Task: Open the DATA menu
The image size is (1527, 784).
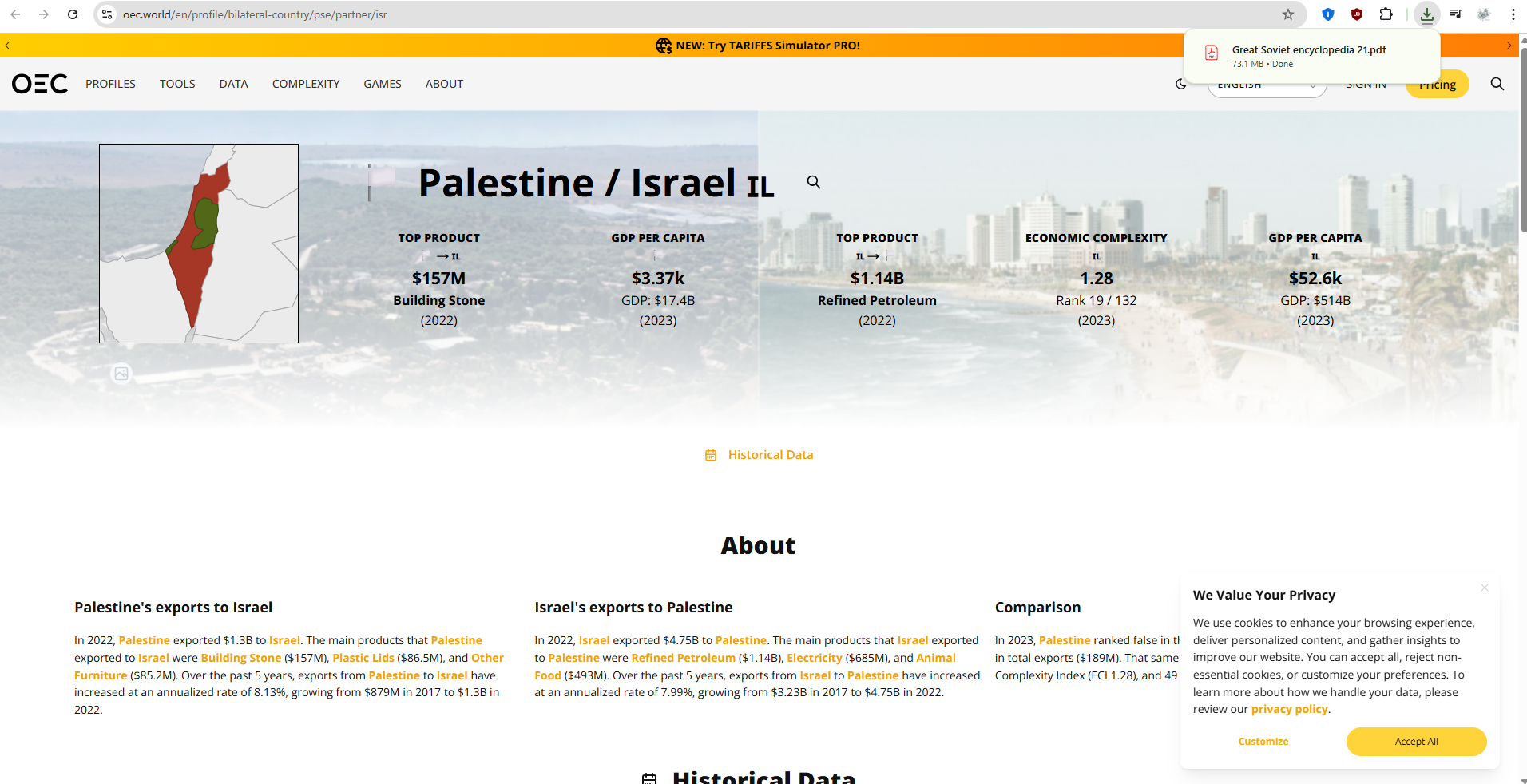Action: [233, 84]
